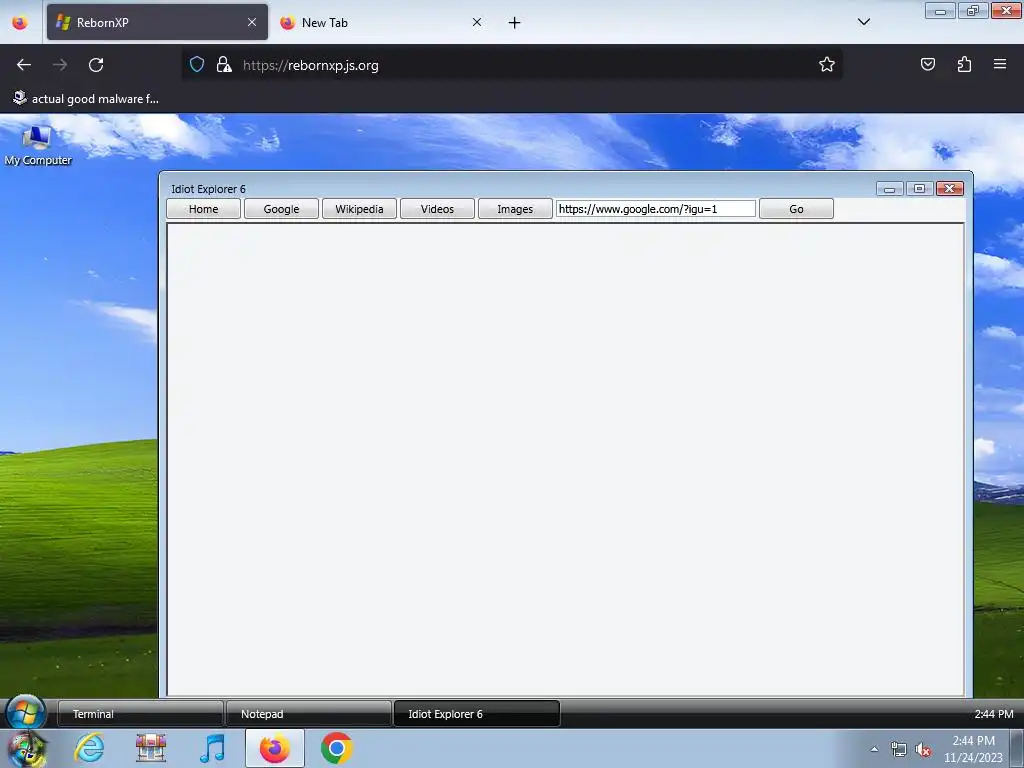Expand the list all tabs chevron
Image resolution: width=1024 pixels, height=768 pixels.
[x=863, y=22]
